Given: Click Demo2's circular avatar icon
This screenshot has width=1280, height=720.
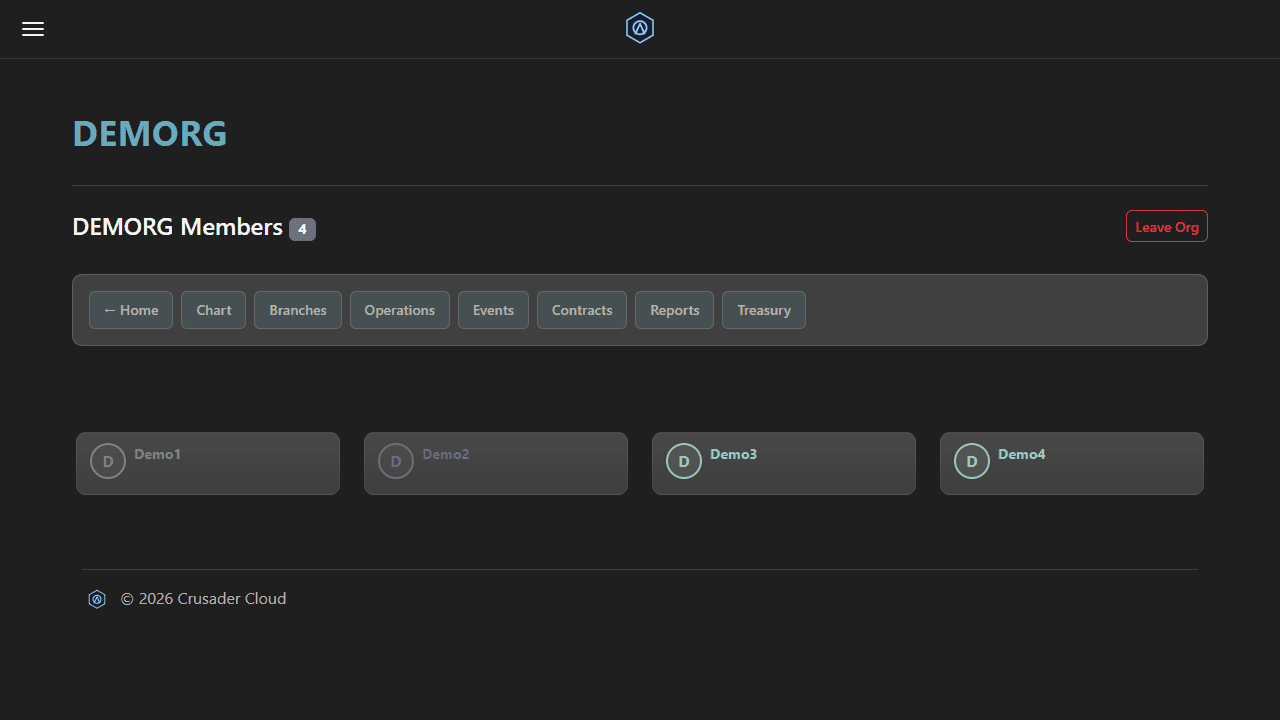Looking at the screenshot, I should pos(396,461).
